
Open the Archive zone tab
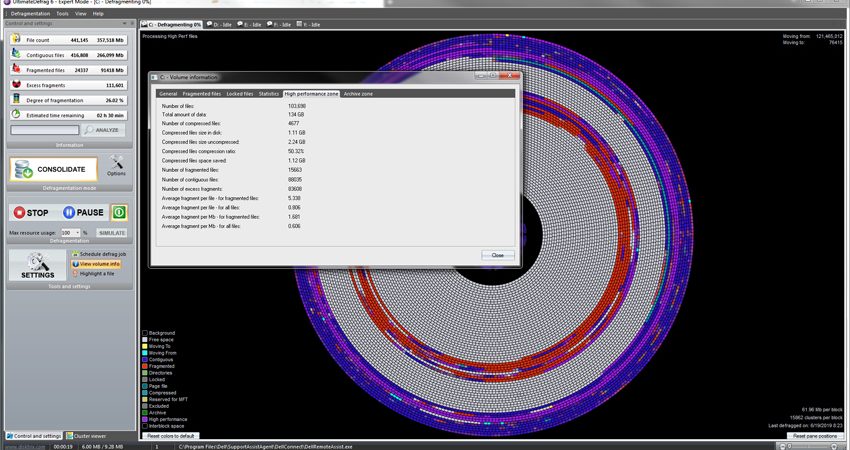click(x=358, y=94)
